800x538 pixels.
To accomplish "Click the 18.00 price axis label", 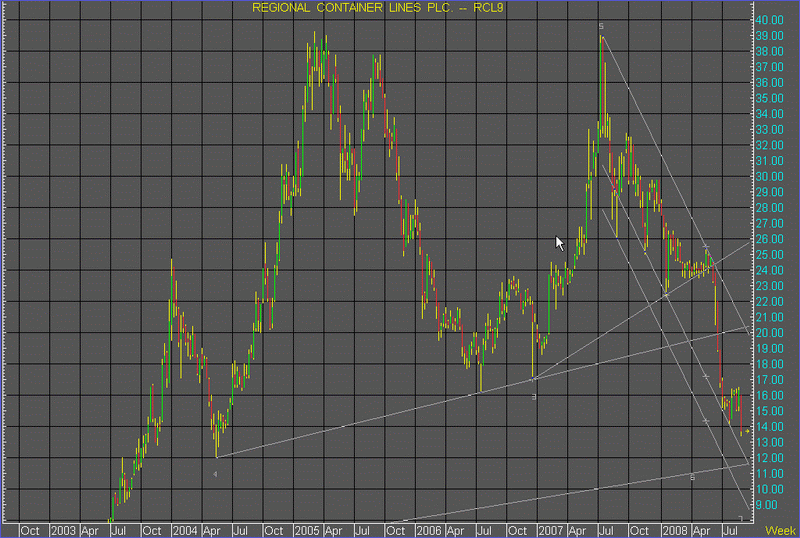I will pyautogui.click(x=769, y=364).
